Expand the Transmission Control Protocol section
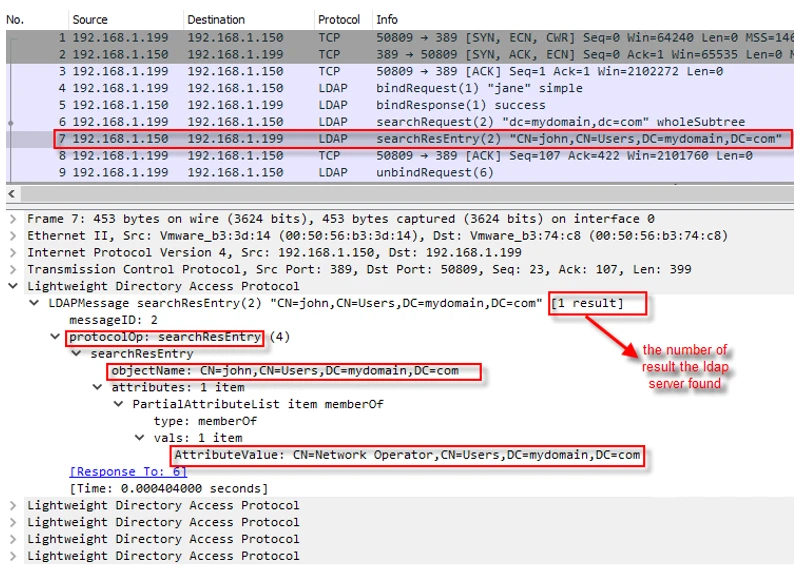This screenshot has height=567, width=794. pos(12,270)
